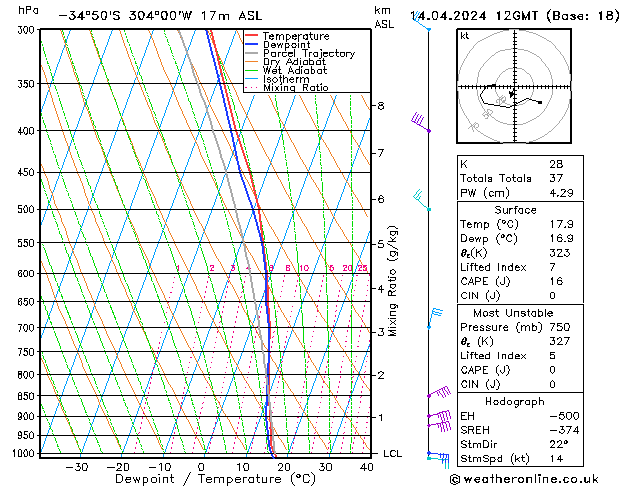This screenshot has width=629, height=486.
Task: Click the 500 pressure level label
Action: 28,209
